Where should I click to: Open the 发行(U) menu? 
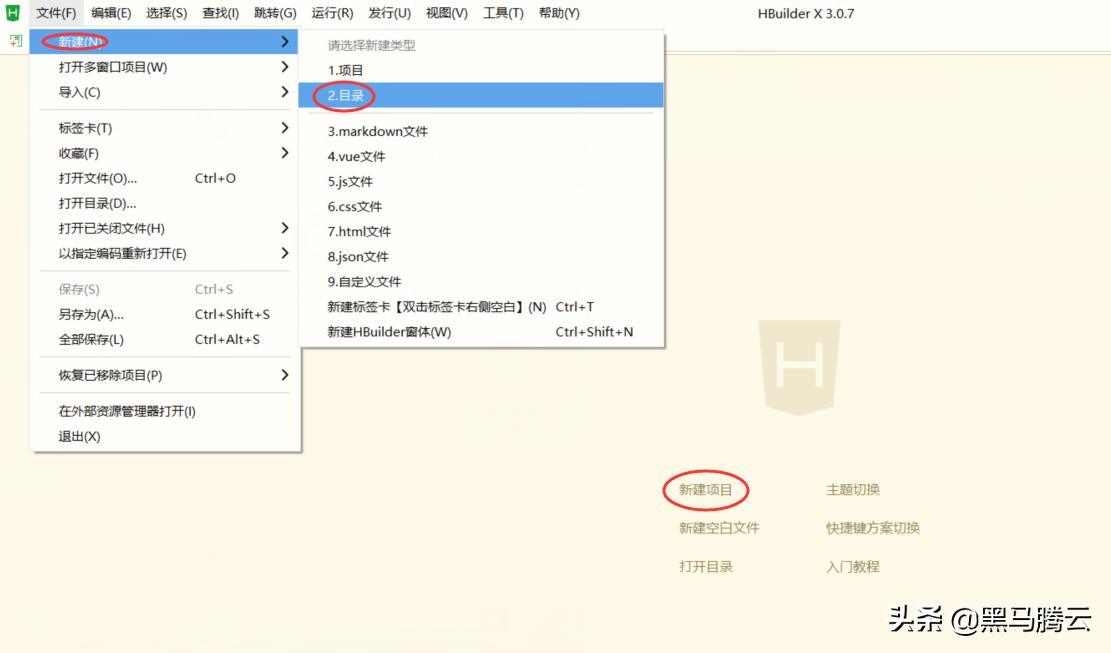point(390,13)
